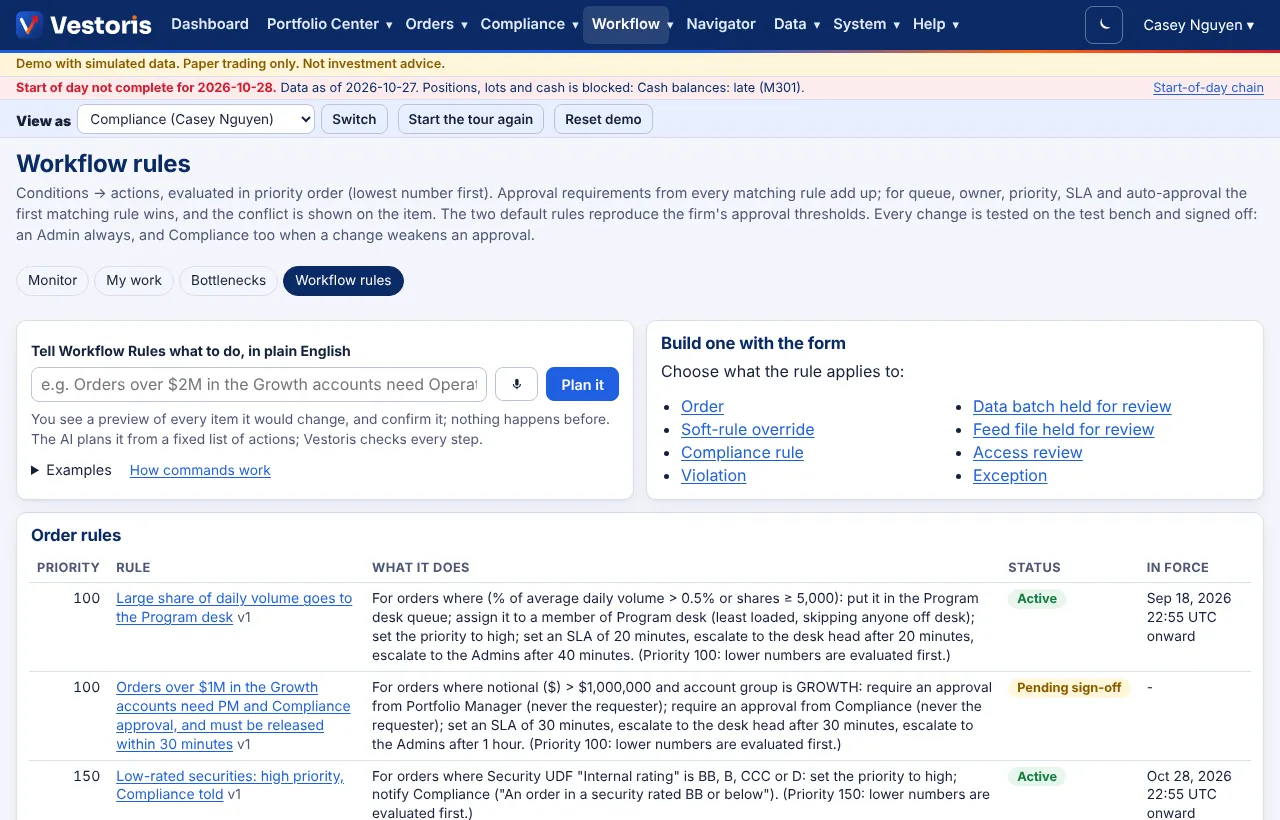The image size is (1280, 820).
Task: Select the Workflow rules tab
Action: (x=343, y=280)
